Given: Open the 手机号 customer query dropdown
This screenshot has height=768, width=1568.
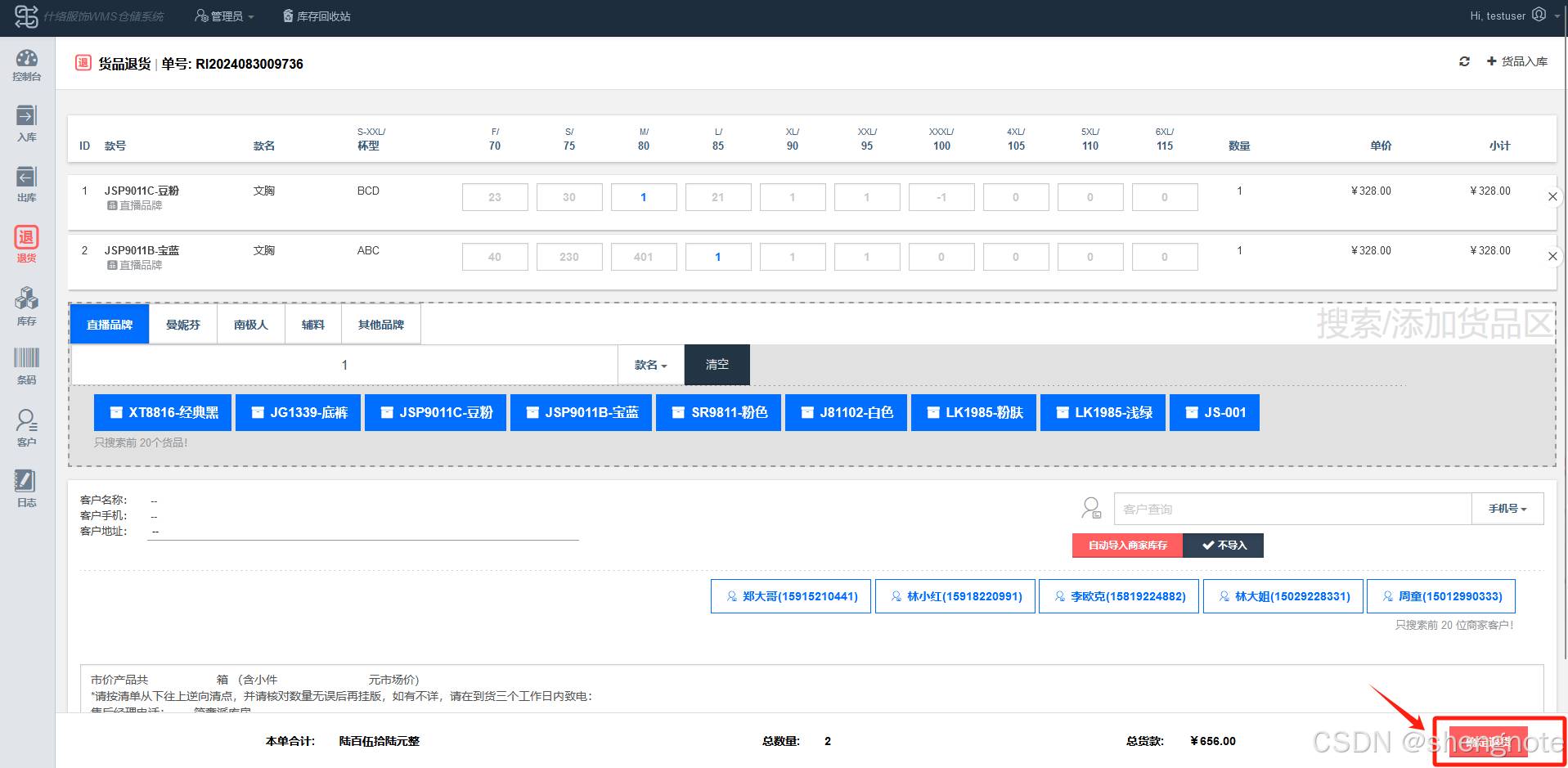Looking at the screenshot, I should point(1507,509).
